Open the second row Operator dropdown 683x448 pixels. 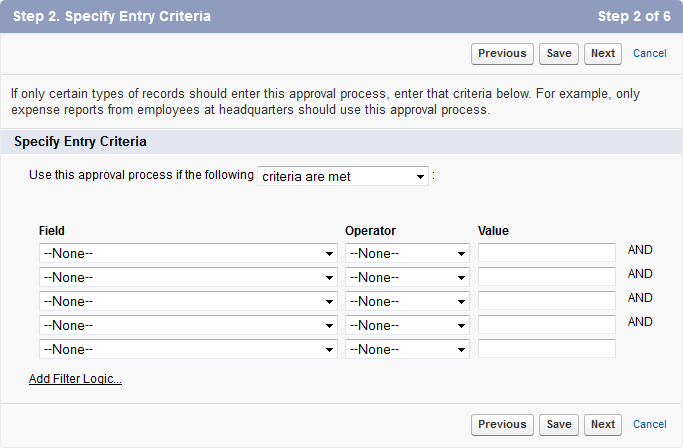point(407,277)
